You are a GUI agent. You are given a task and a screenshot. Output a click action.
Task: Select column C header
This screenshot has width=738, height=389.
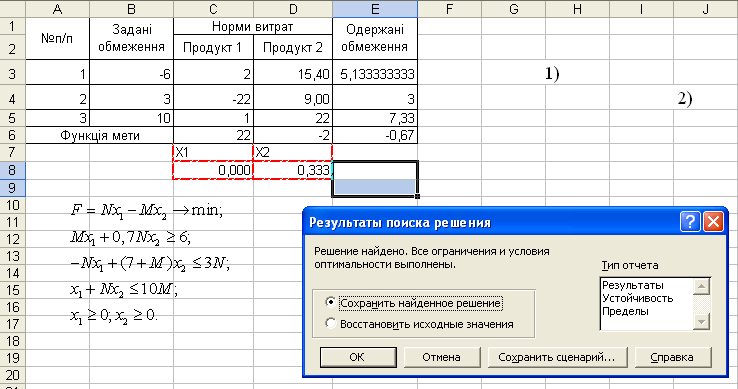[x=213, y=9]
